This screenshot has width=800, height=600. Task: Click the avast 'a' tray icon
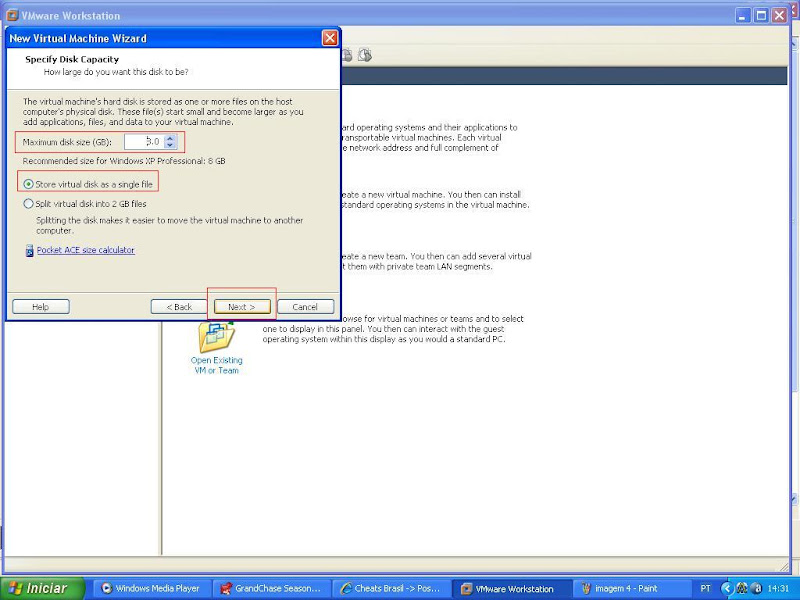[757, 588]
